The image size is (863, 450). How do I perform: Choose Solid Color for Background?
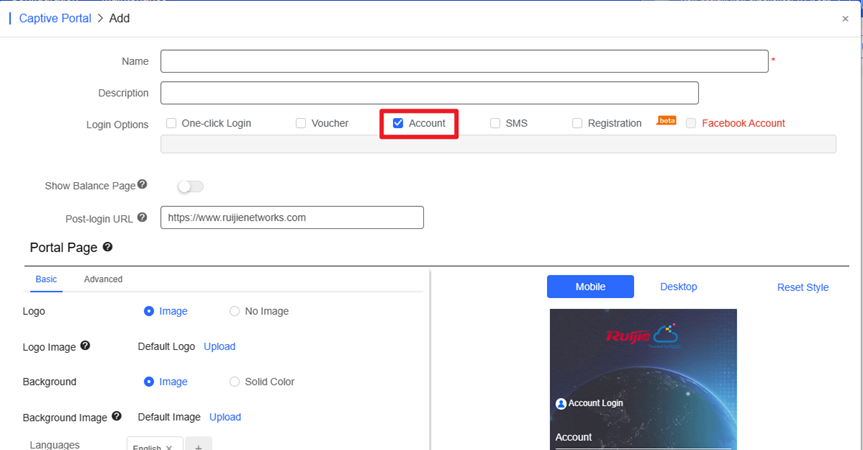[x=235, y=381]
